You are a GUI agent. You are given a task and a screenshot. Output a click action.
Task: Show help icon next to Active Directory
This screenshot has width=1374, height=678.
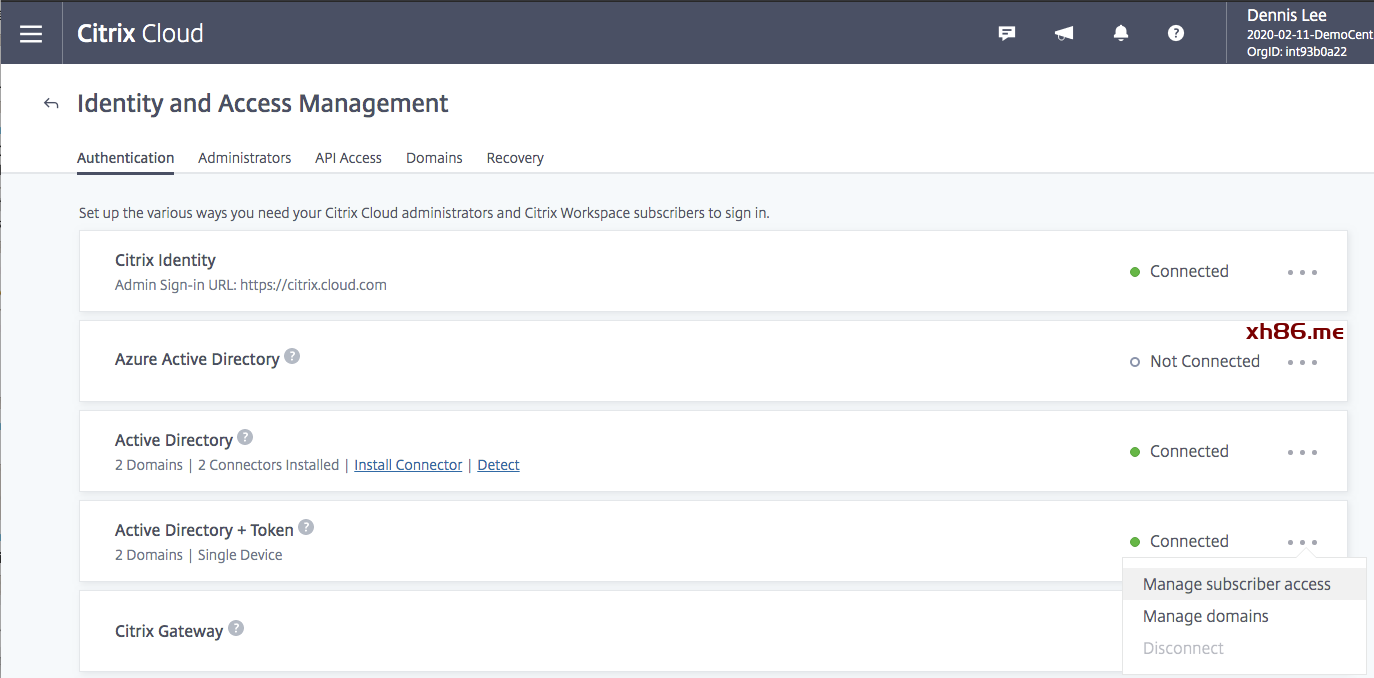tap(245, 437)
